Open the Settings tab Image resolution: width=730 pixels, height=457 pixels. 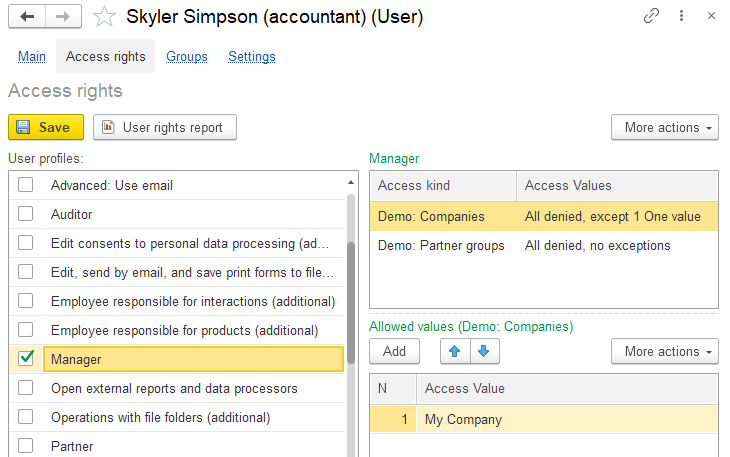click(252, 57)
